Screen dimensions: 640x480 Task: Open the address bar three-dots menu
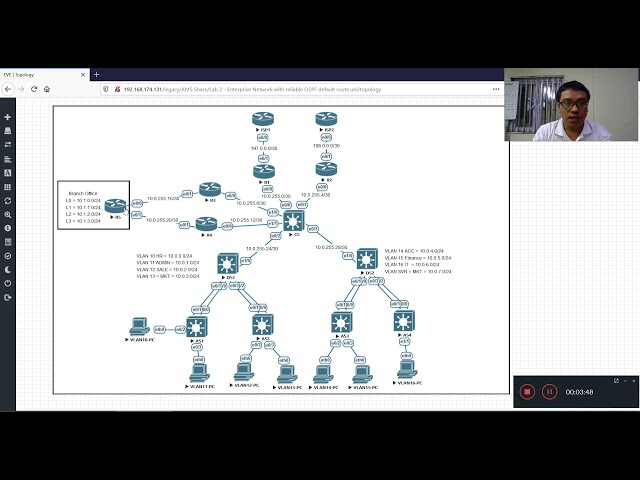click(496, 89)
